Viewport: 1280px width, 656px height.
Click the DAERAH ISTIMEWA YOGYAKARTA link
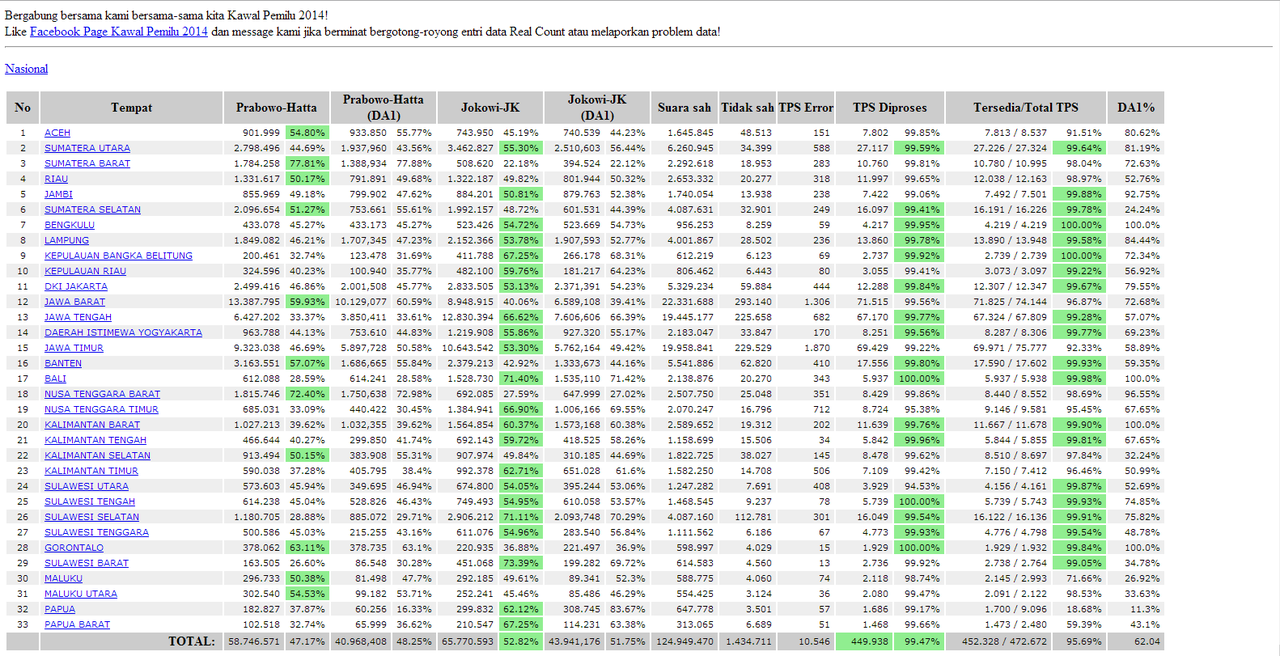coord(123,333)
